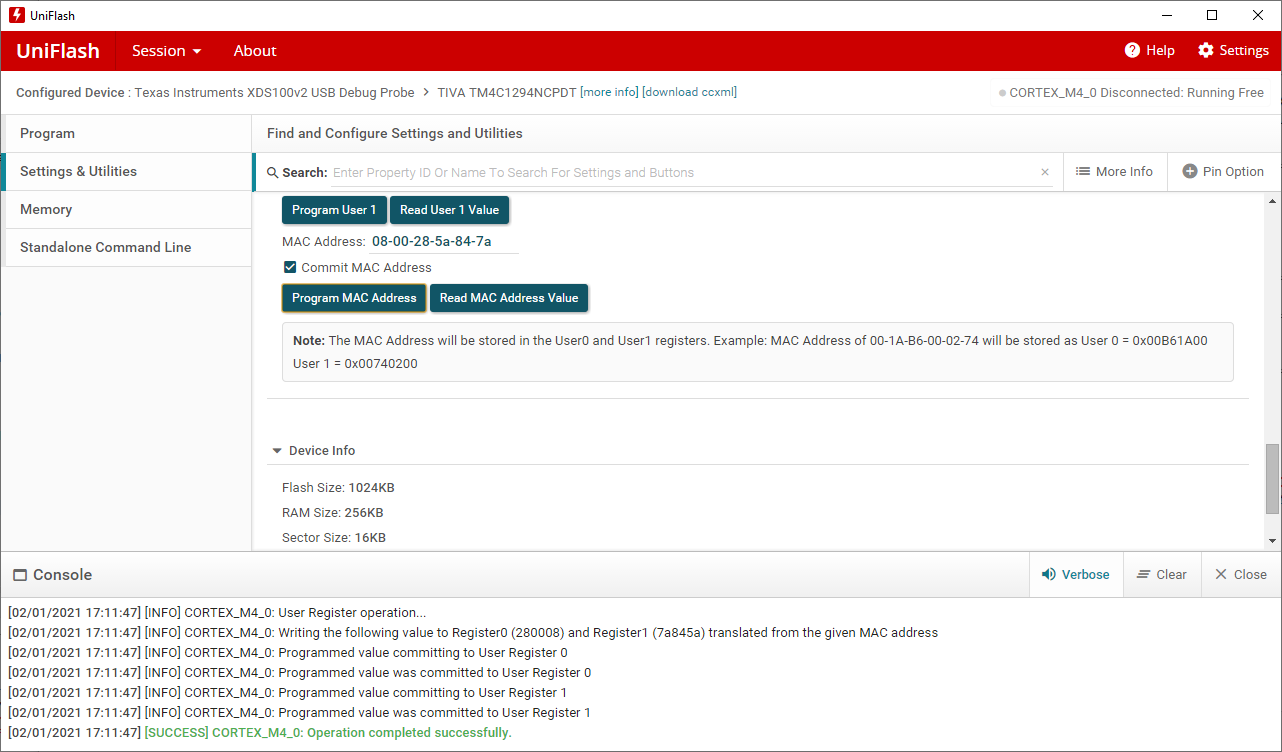
Task: Click the was committed to User Register 1 line
Action: (299, 713)
